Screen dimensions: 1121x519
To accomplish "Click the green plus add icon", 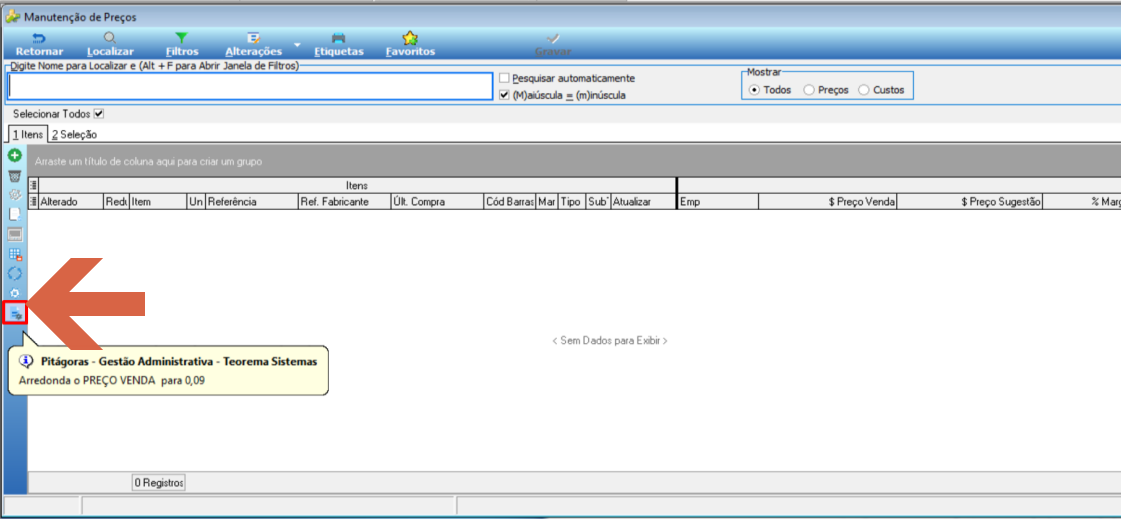I will pyautogui.click(x=14, y=155).
